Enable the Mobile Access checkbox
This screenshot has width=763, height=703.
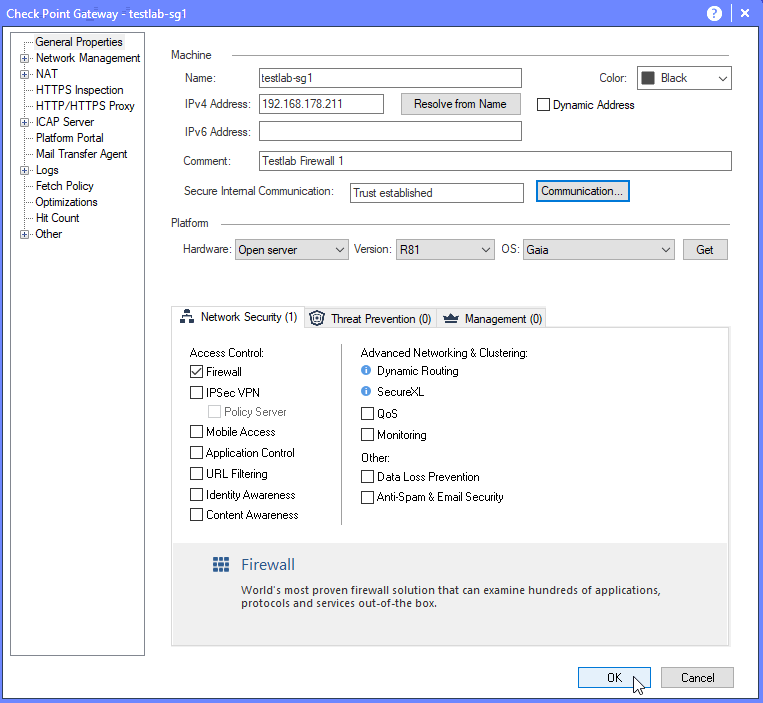point(196,432)
